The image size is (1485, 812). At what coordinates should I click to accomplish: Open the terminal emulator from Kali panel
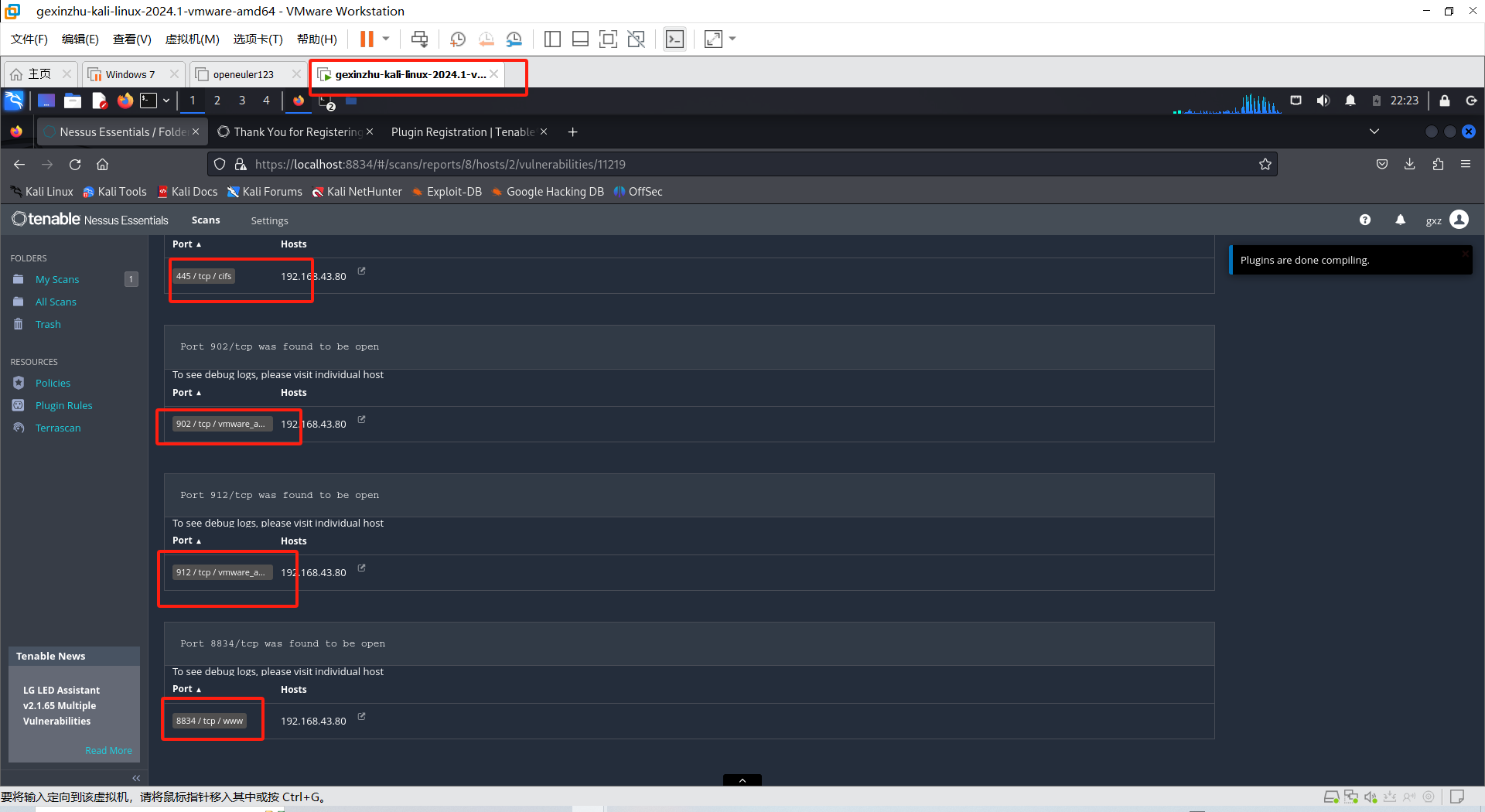[148, 101]
